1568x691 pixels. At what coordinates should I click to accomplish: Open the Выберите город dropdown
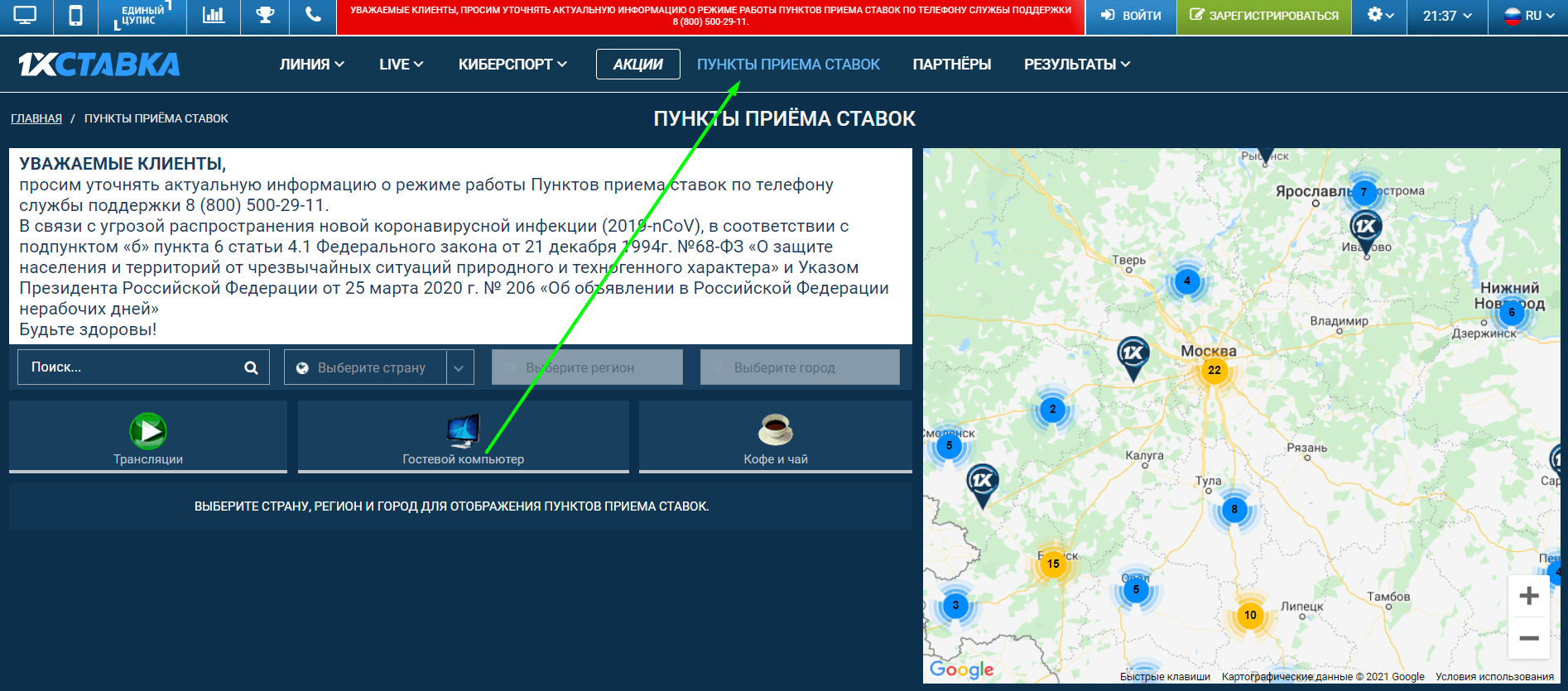coord(800,367)
